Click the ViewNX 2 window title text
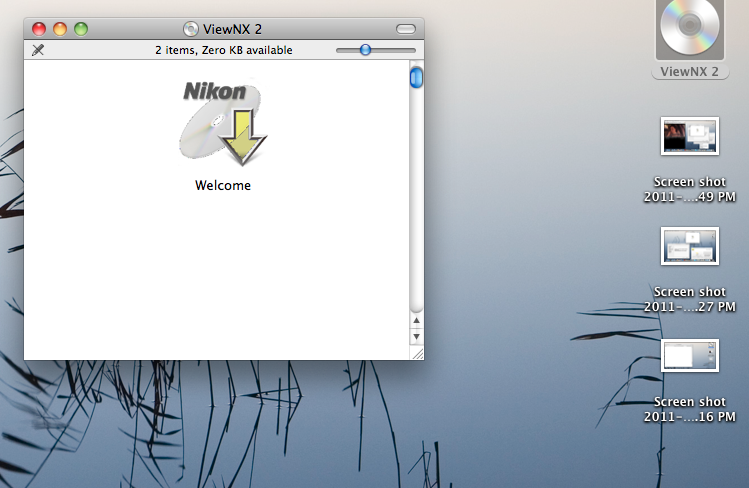Screen dimensions: 749x488 pyautogui.click(x=233, y=29)
